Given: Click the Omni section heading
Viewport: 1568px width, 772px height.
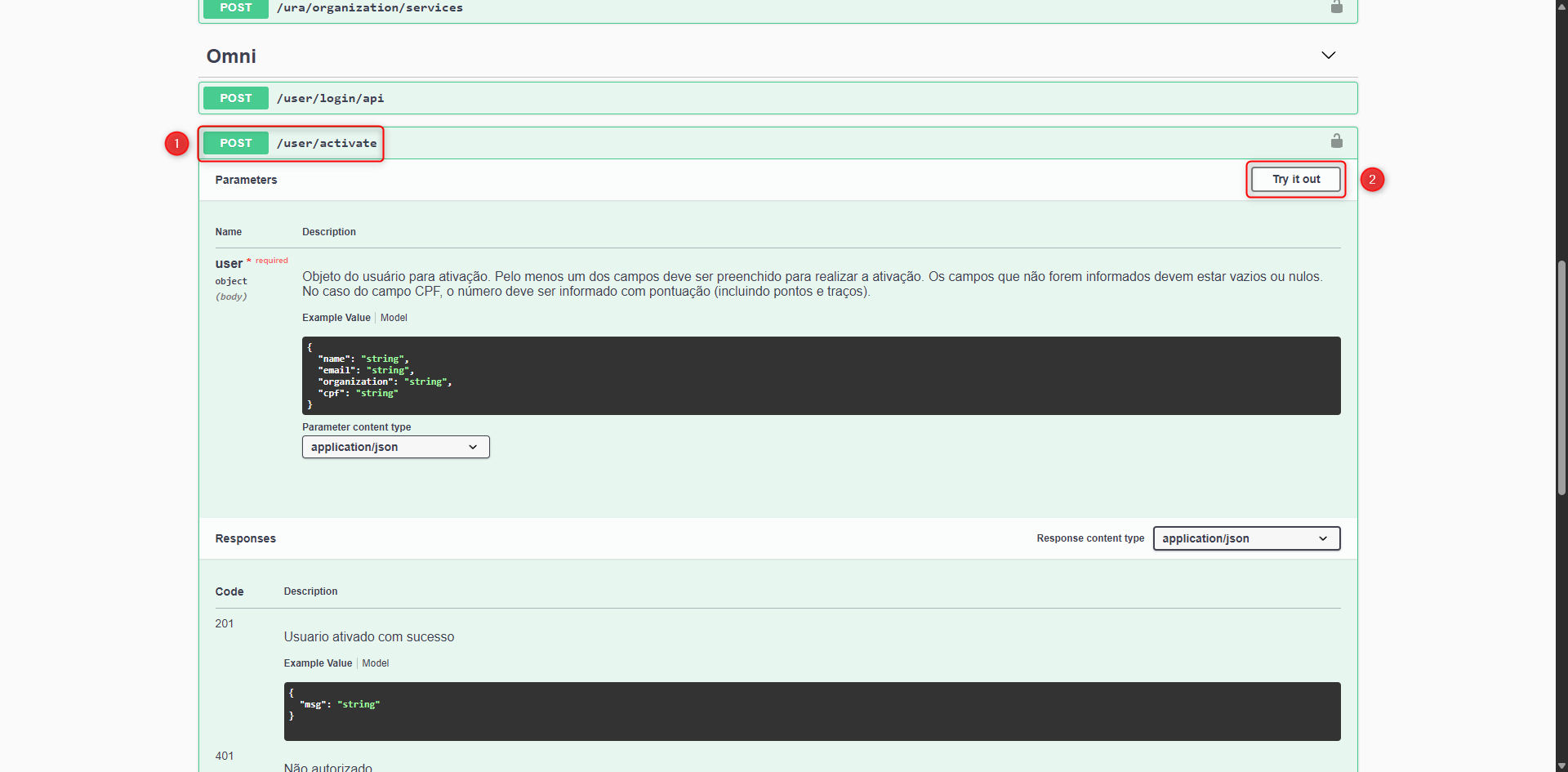Looking at the screenshot, I should (x=231, y=56).
